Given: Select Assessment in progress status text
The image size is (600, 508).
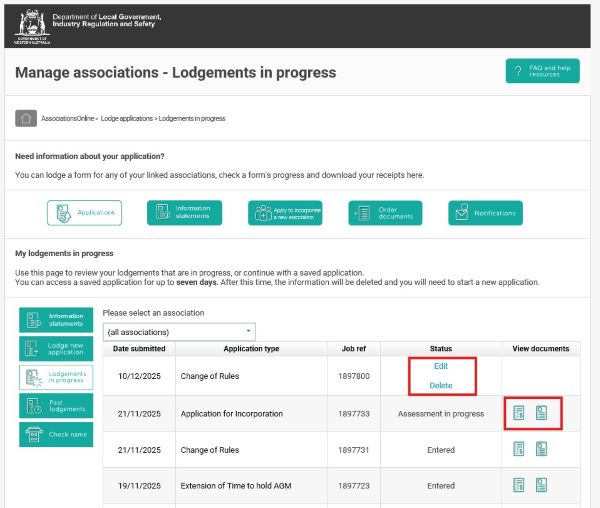Looking at the screenshot, I should pos(441,414).
